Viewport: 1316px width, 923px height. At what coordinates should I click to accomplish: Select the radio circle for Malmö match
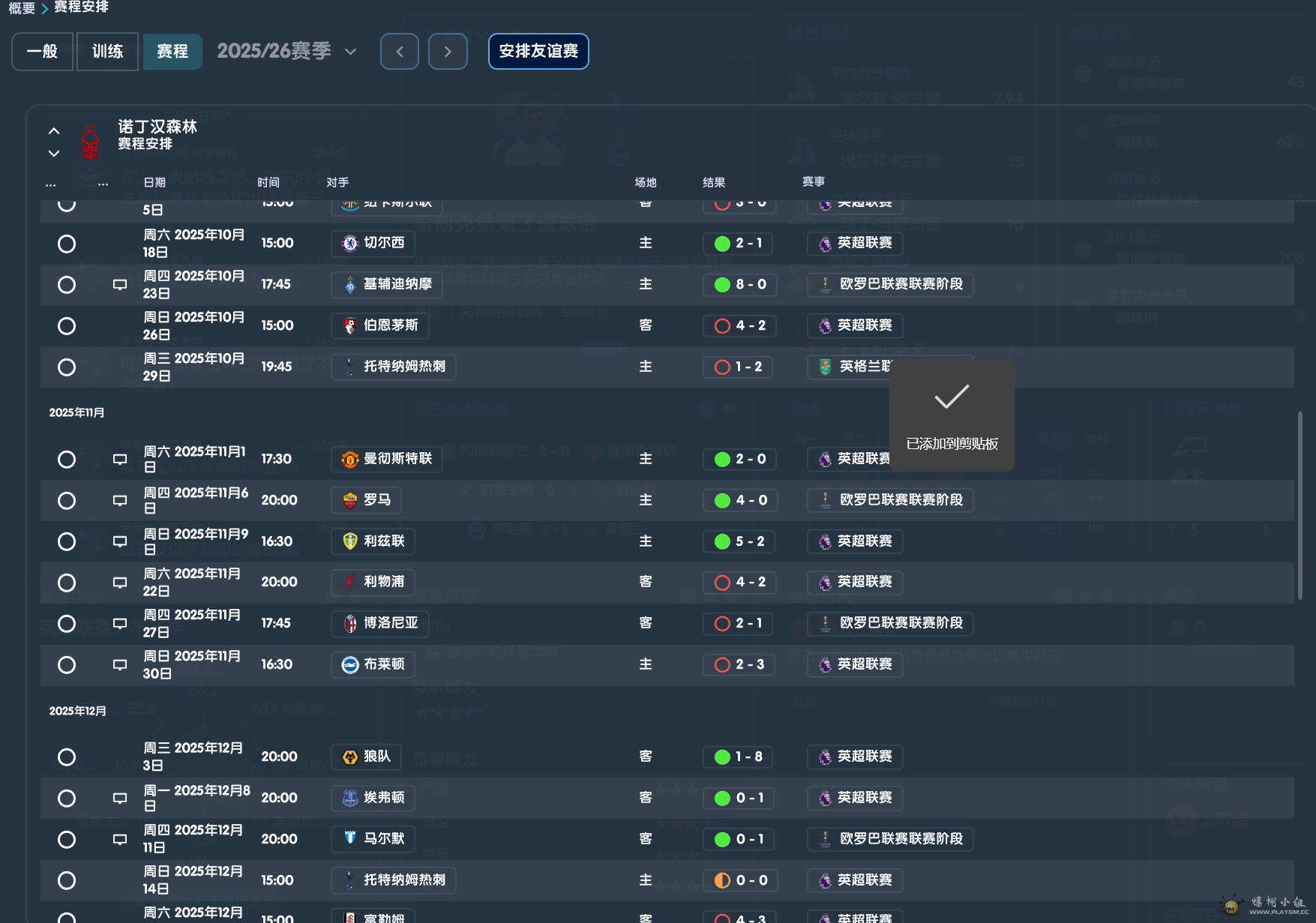click(67, 840)
